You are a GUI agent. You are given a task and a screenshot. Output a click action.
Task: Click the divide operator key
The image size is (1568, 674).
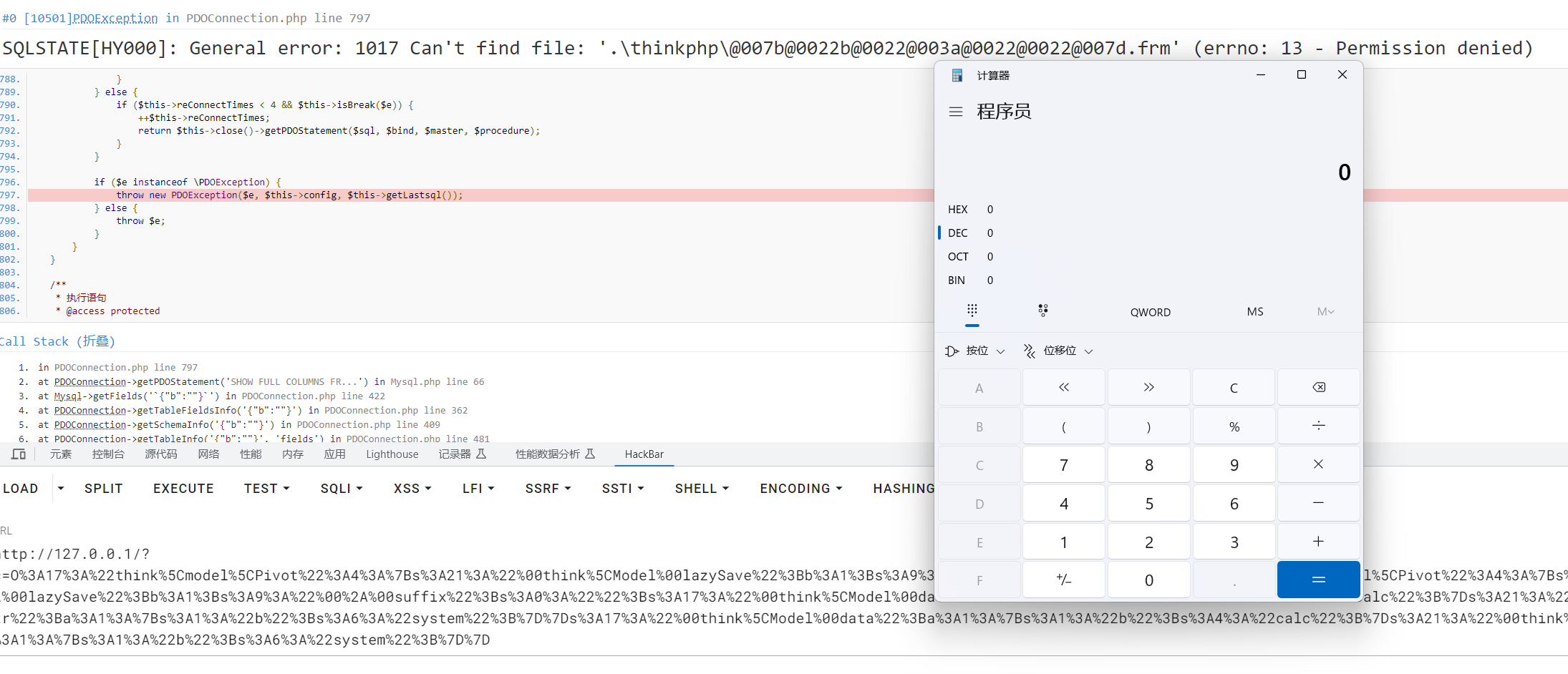point(1318,426)
